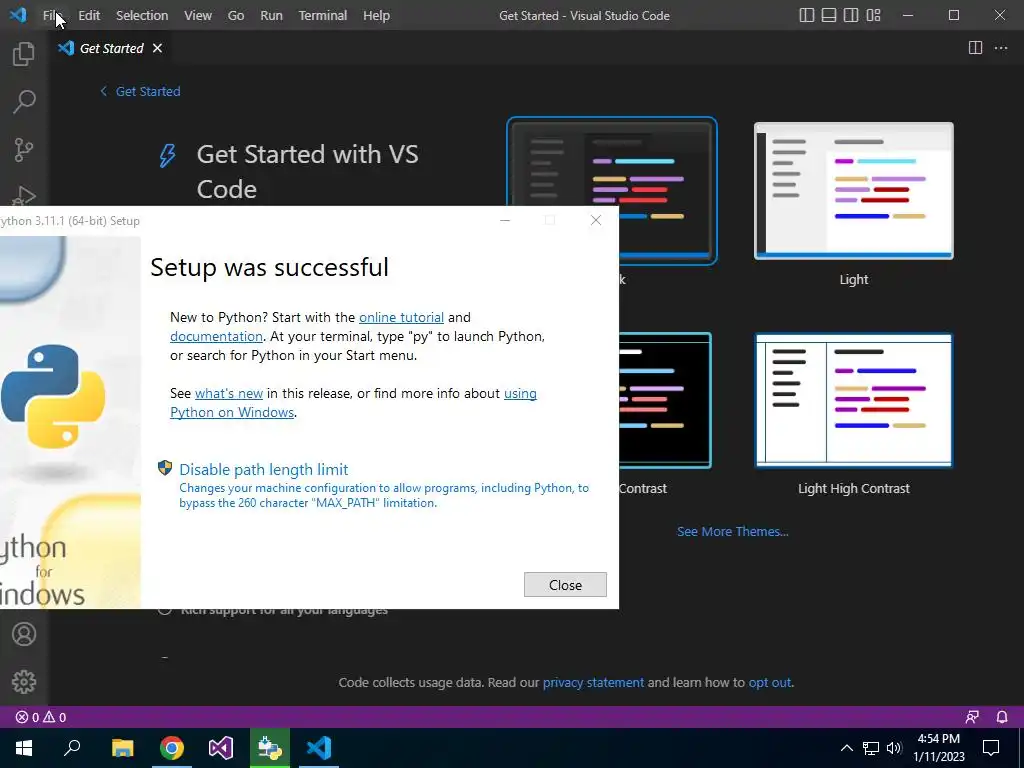This screenshot has width=1024, height=768.
Task: Open network icon in system tray
Action: point(871,748)
